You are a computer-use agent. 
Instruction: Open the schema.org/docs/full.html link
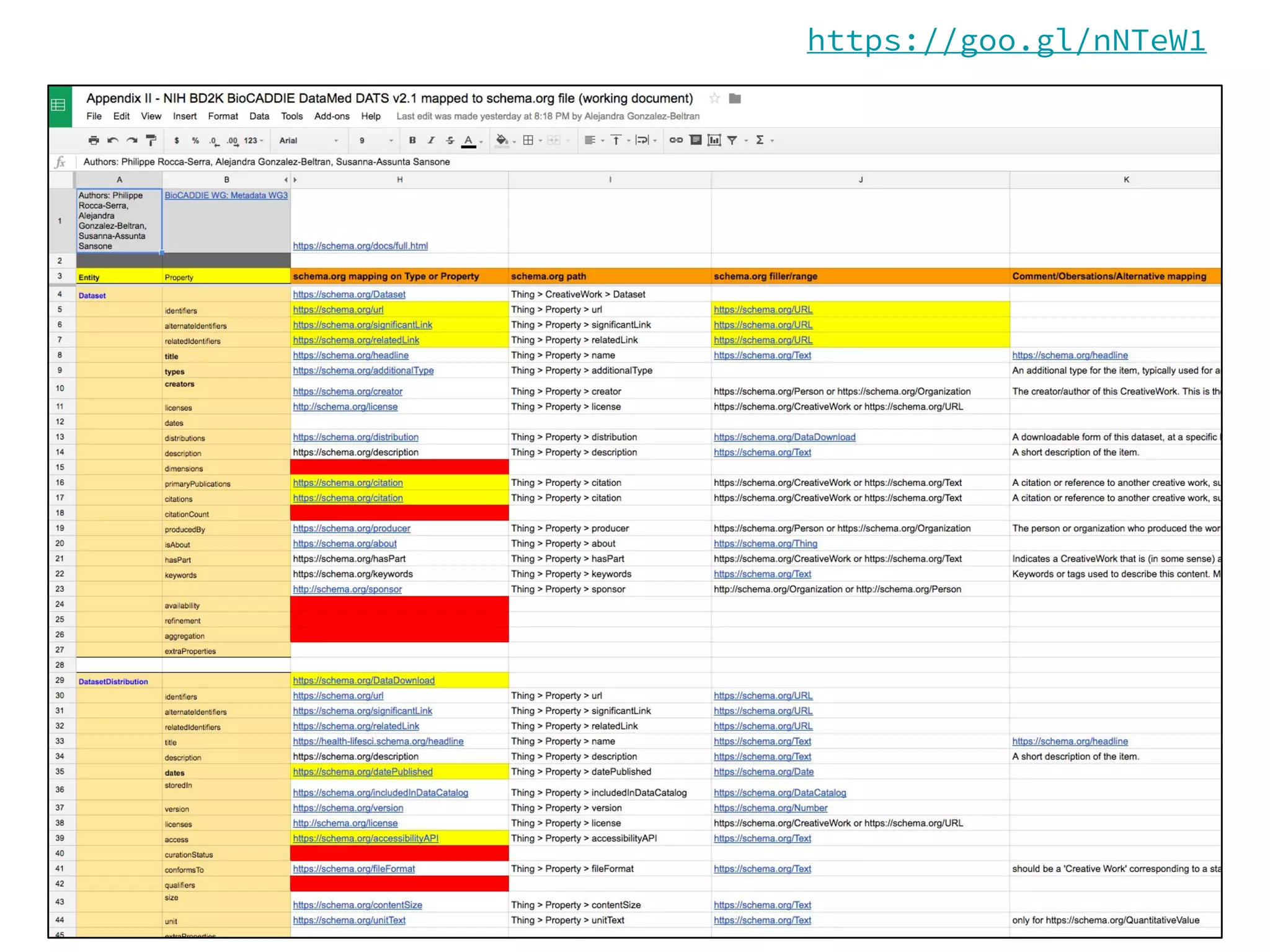point(360,246)
